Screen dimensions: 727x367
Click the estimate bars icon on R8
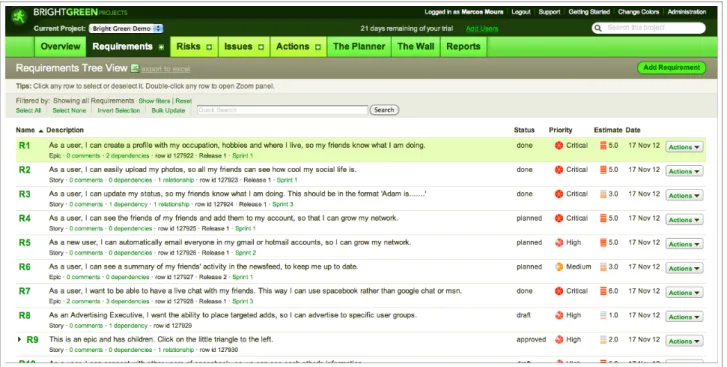(603, 316)
